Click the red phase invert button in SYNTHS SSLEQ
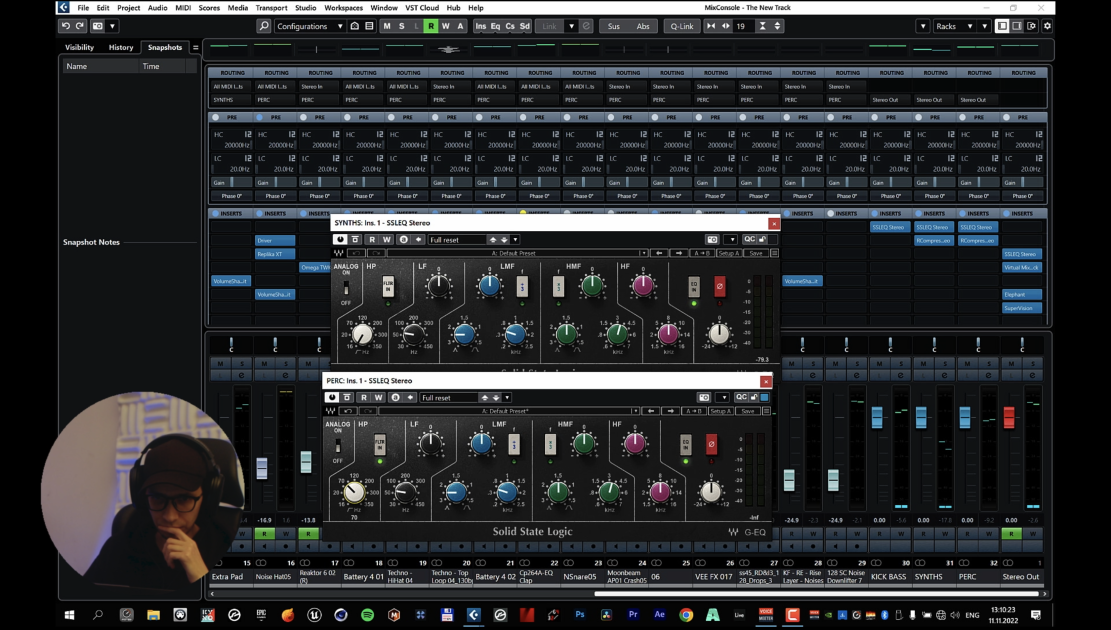1111x630 pixels. pyautogui.click(x=720, y=286)
